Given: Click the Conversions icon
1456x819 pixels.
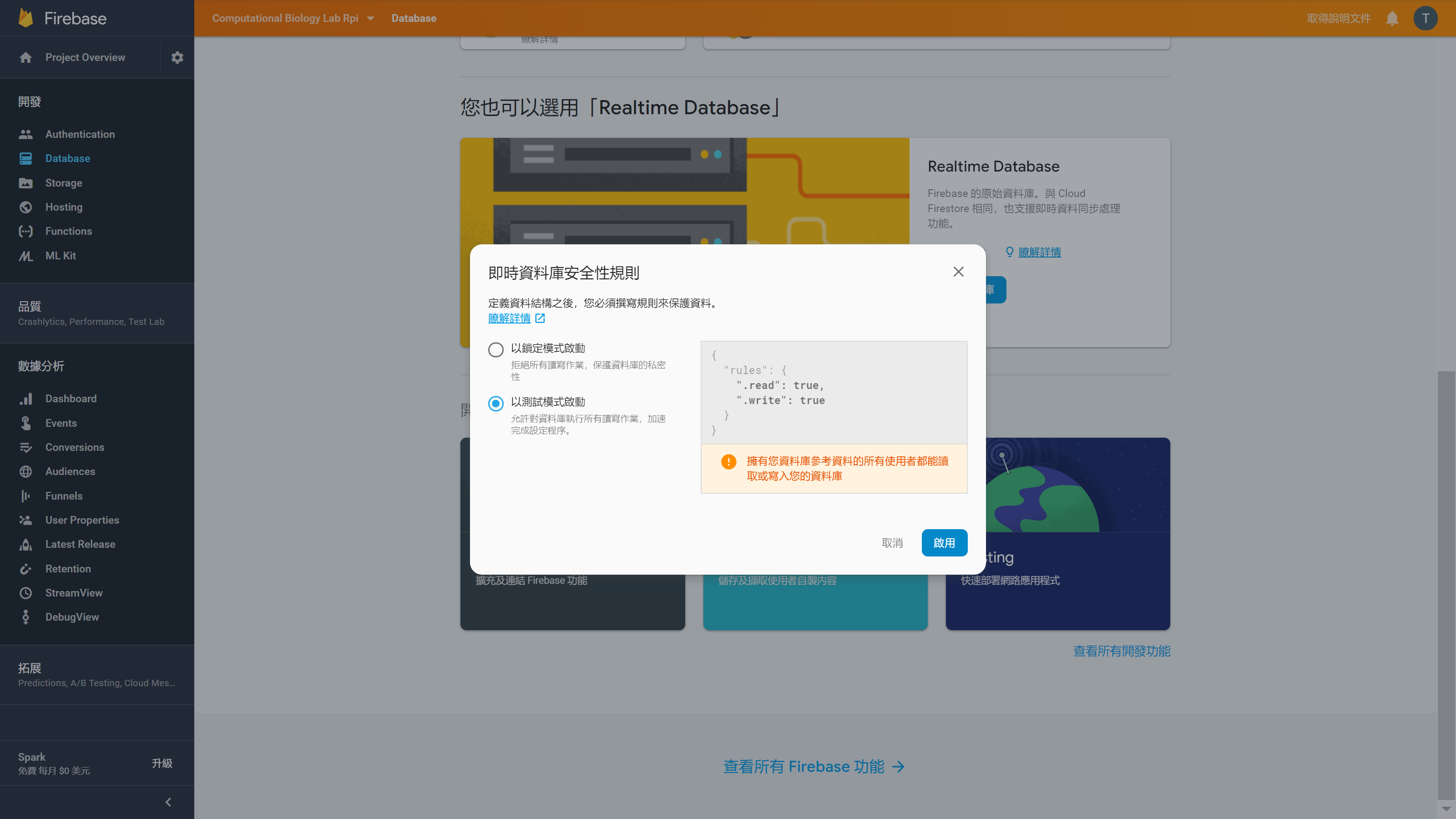Looking at the screenshot, I should 25,448.
